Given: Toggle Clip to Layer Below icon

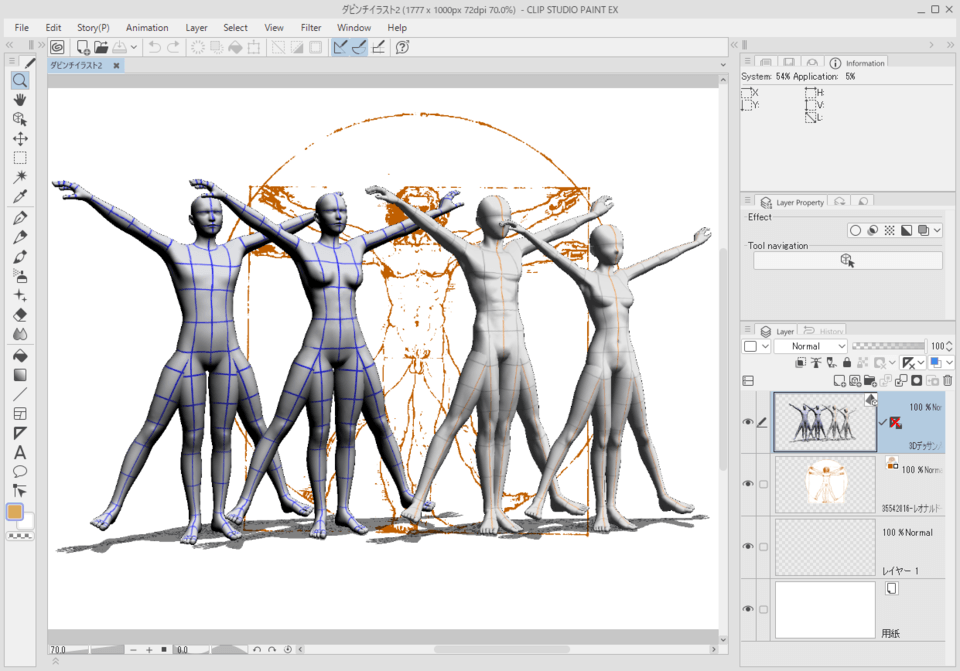Looking at the screenshot, I should 800,362.
